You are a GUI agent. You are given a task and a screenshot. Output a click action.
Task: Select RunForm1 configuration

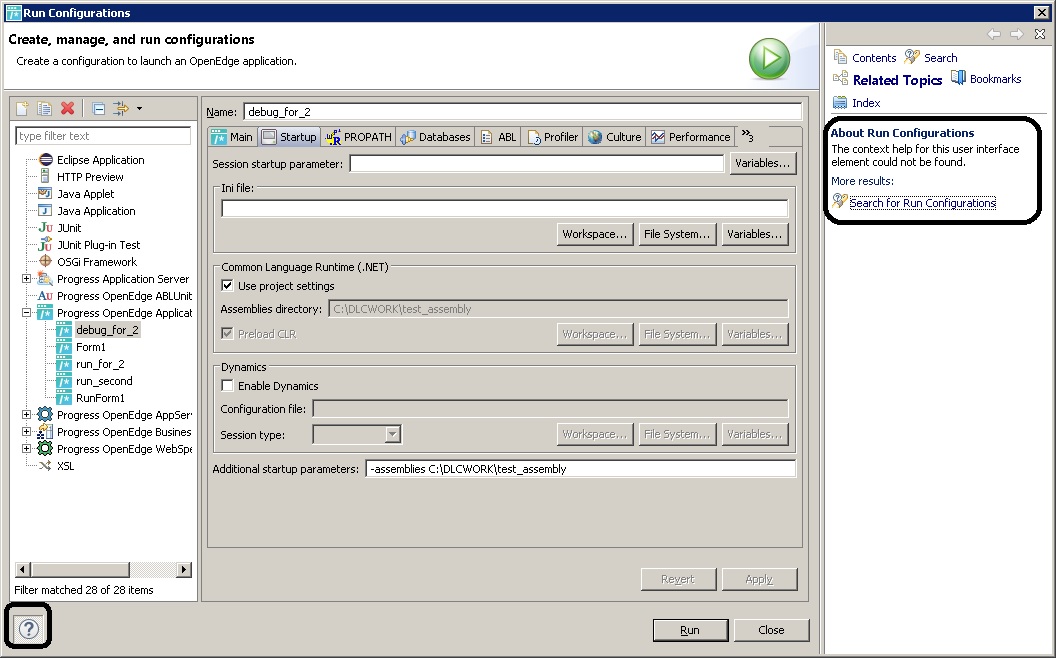pyautogui.click(x=100, y=398)
